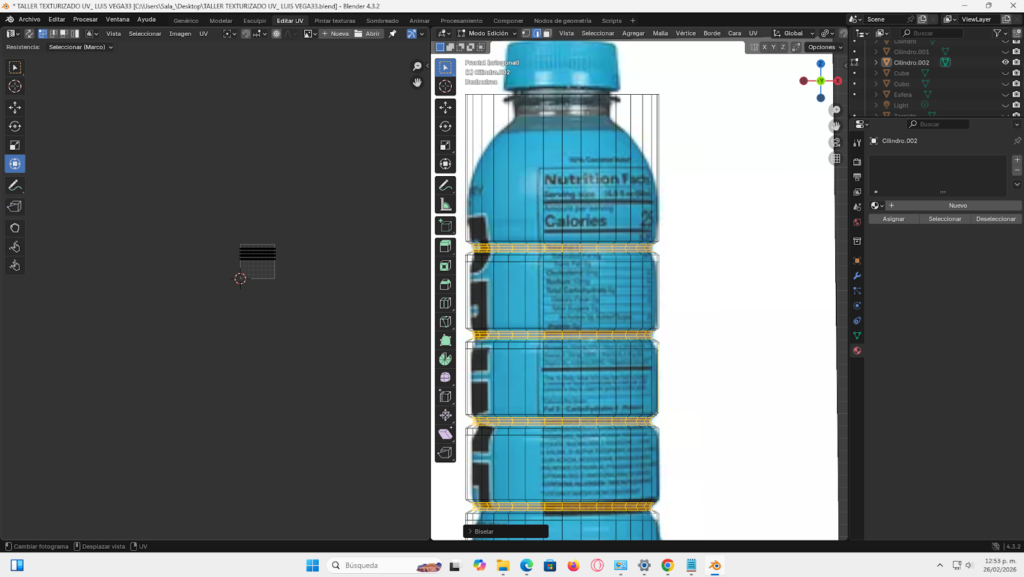Open the Modo Edición mode dropdown
The height and width of the screenshot is (577, 1024).
tap(489, 33)
